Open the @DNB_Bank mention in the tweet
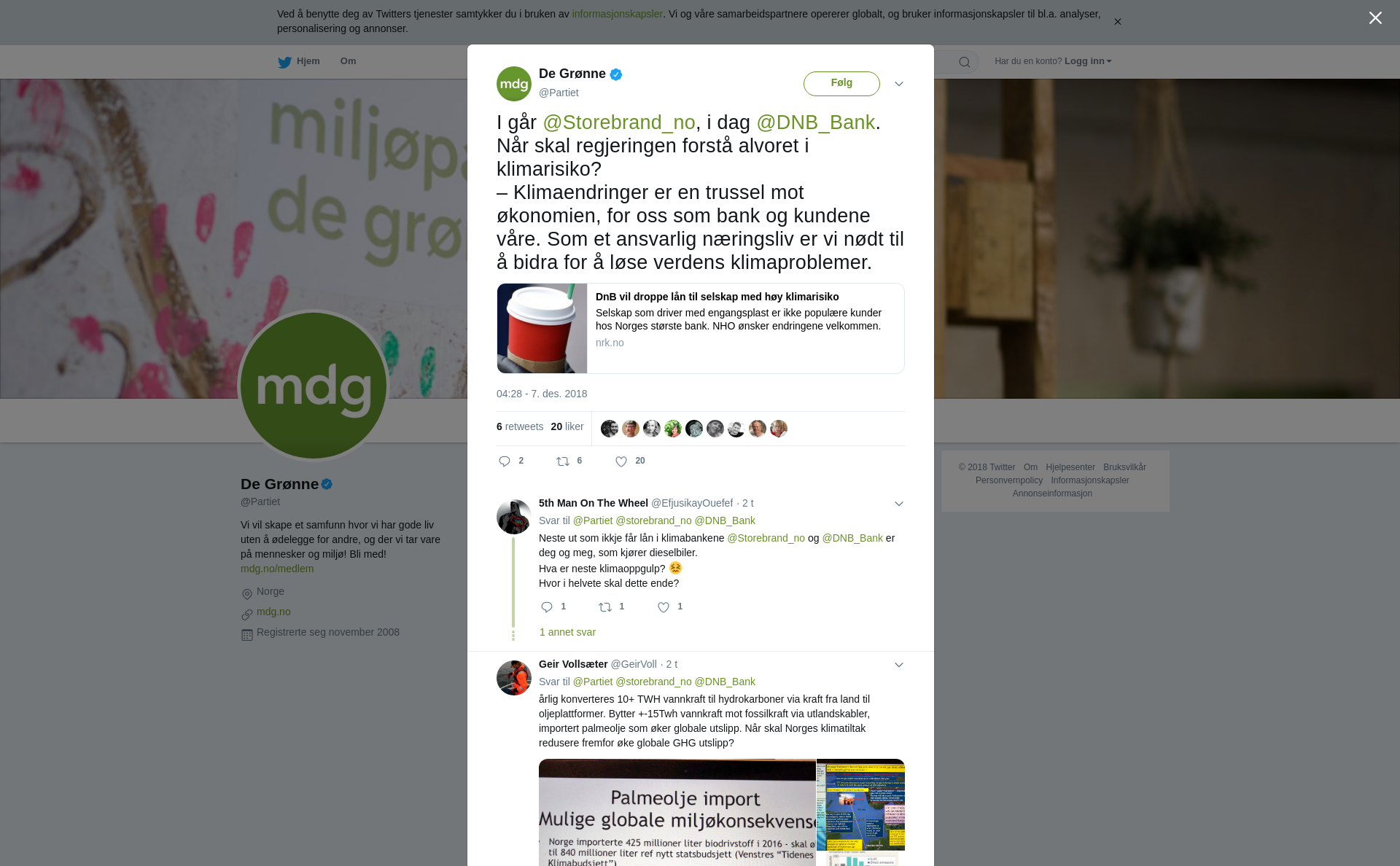The height and width of the screenshot is (866, 1400). pos(815,122)
